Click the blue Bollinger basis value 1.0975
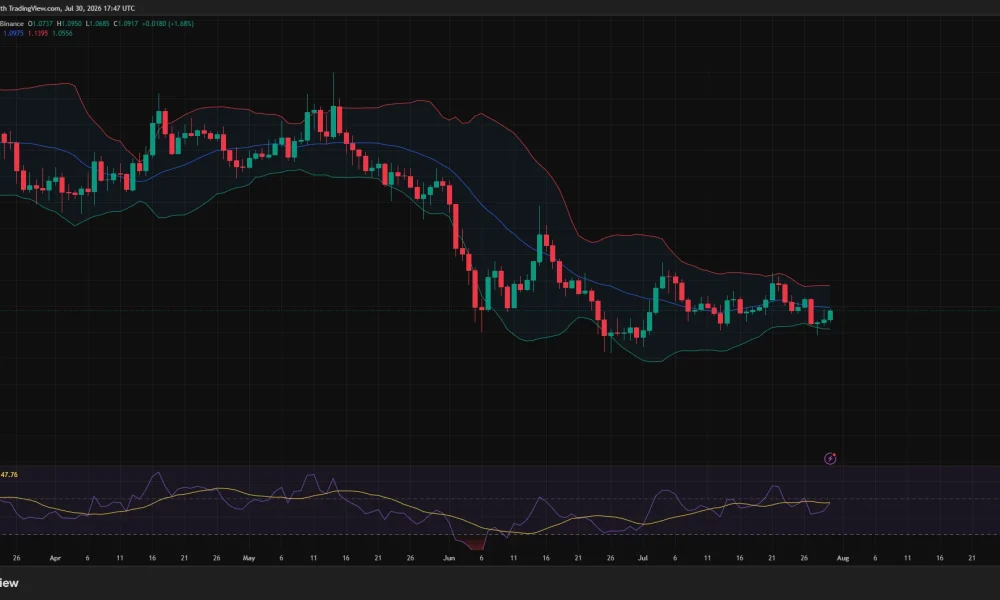Image resolution: width=1000 pixels, height=600 pixels. tap(13, 33)
